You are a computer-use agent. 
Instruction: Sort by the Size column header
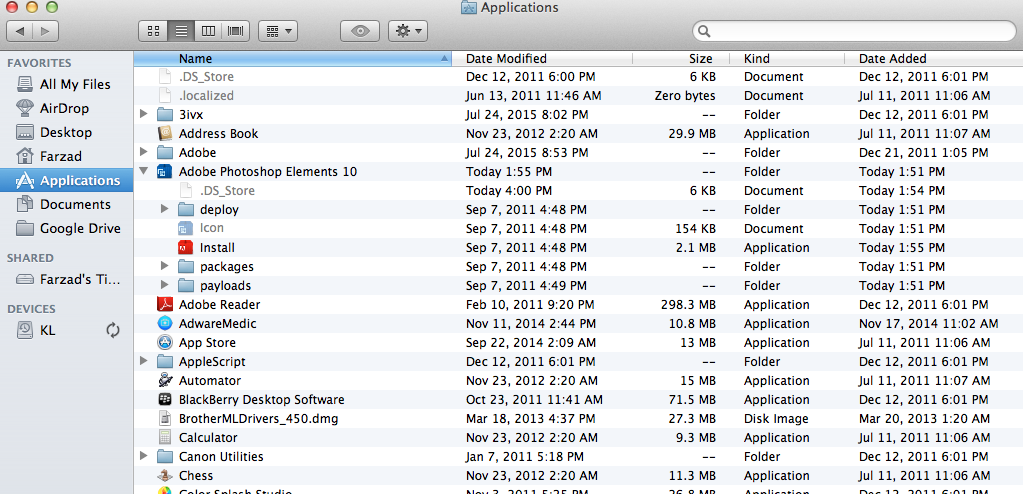(700, 59)
